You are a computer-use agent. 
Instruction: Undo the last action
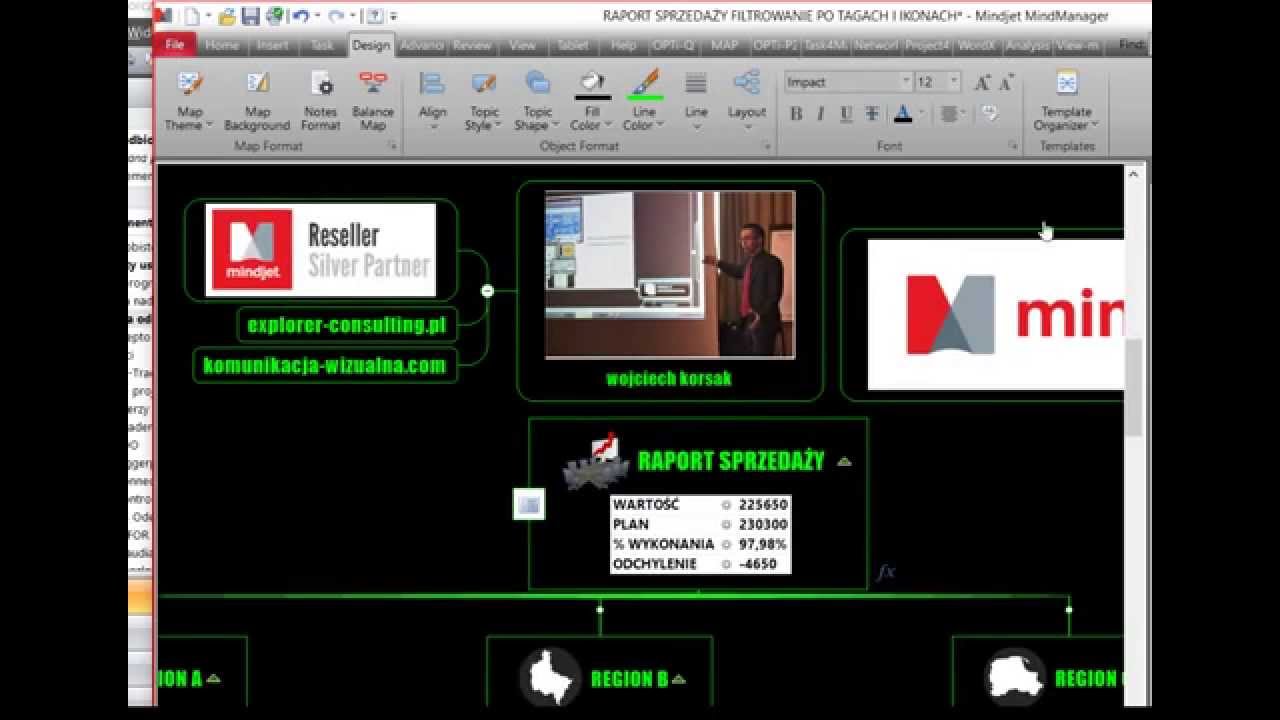300,16
